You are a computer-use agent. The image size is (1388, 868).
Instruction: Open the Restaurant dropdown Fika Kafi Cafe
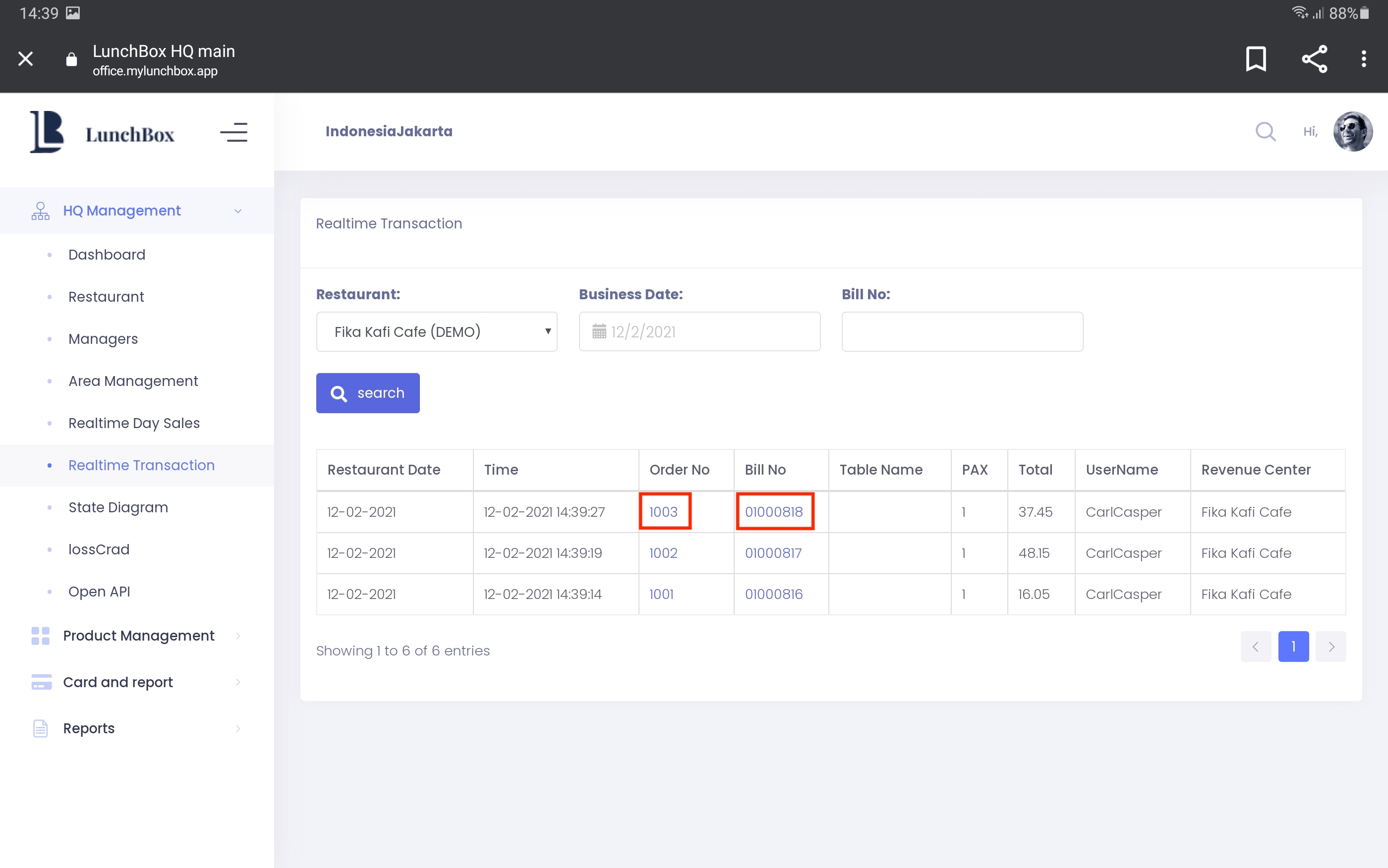(x=436, y=332)
